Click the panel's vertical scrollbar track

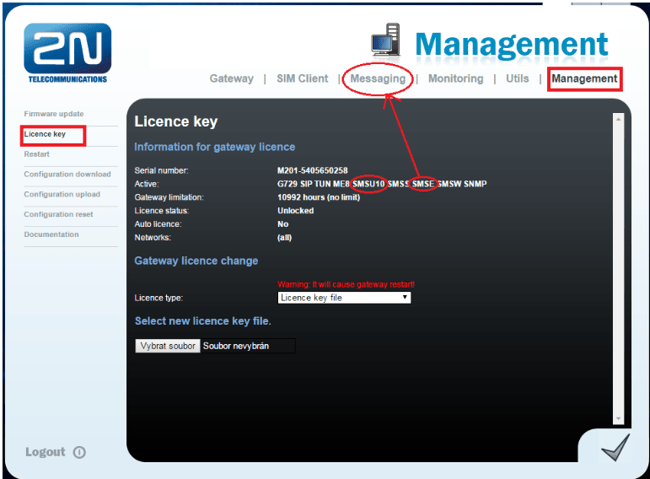coord(618,269)
